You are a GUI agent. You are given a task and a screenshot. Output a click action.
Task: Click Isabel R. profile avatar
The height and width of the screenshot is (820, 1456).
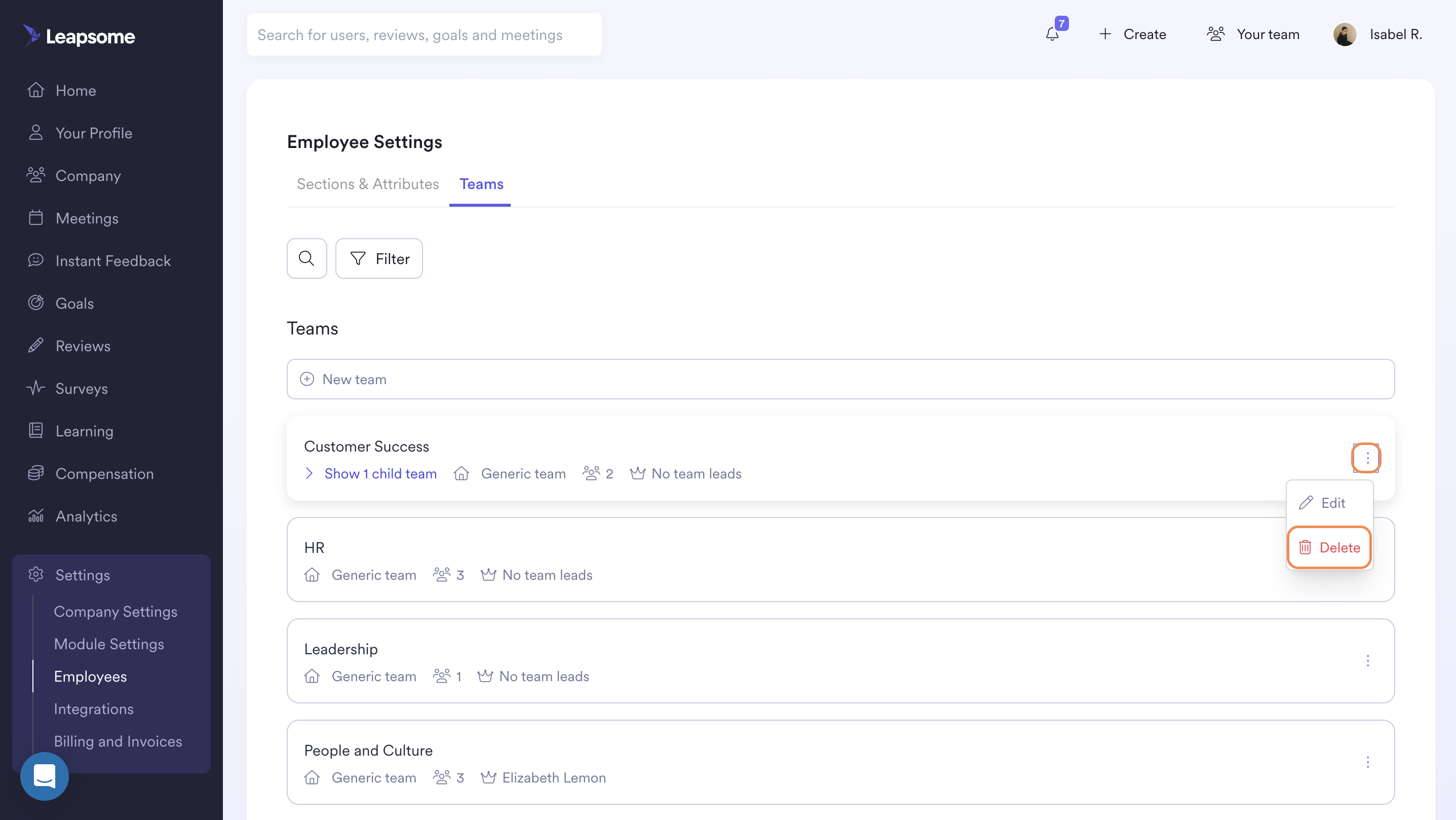tap(1345, 34)
